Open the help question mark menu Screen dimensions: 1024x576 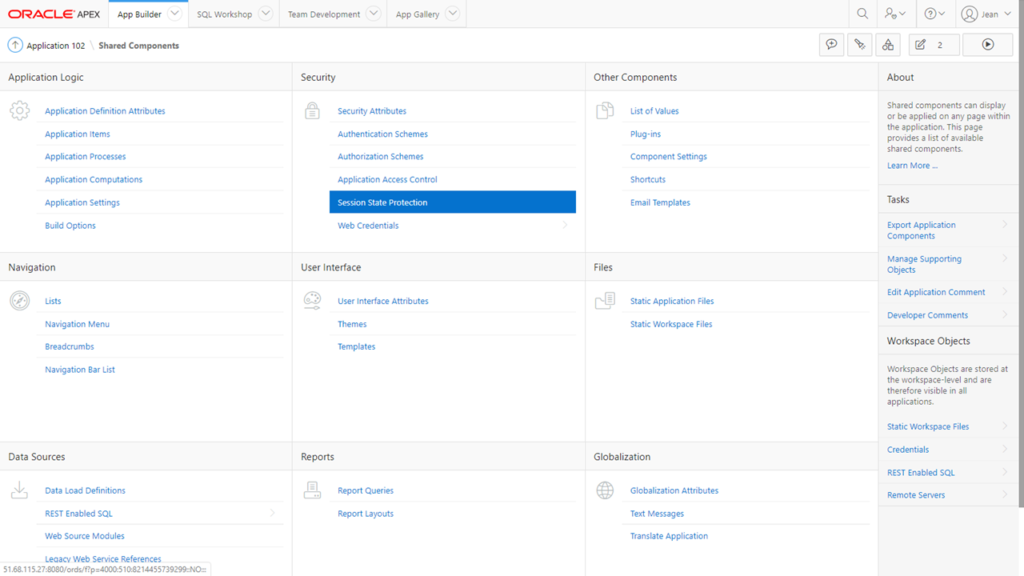[x=935, y=14]
